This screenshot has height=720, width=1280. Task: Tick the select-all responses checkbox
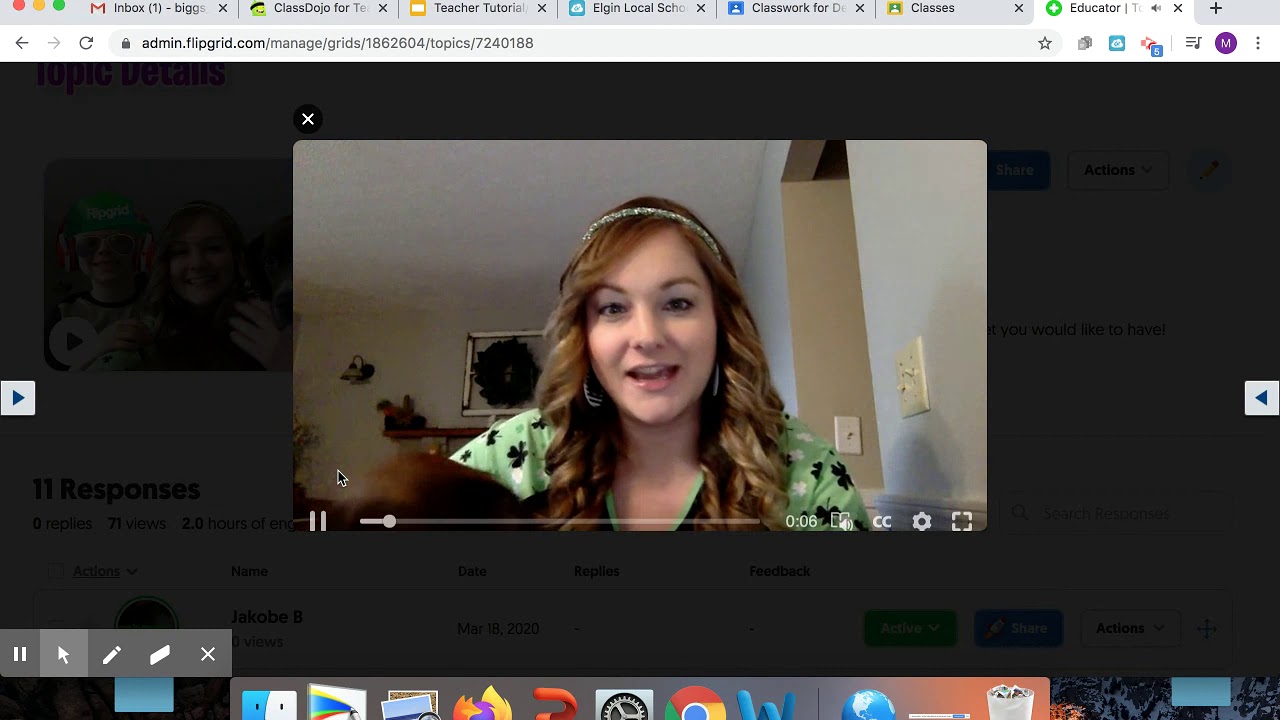[56, 571]
